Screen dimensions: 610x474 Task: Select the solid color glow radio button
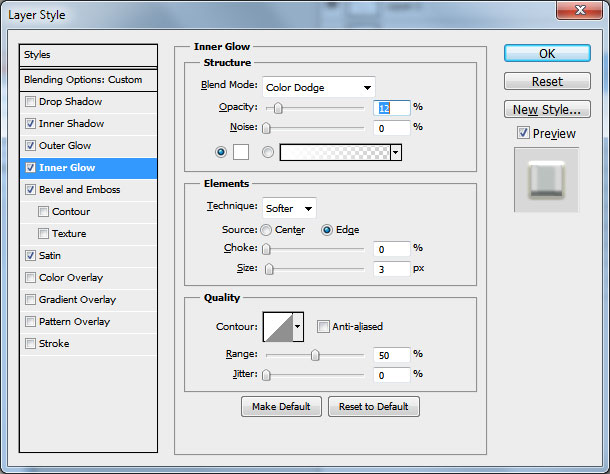pyautogui.click(x=221, y=152)
